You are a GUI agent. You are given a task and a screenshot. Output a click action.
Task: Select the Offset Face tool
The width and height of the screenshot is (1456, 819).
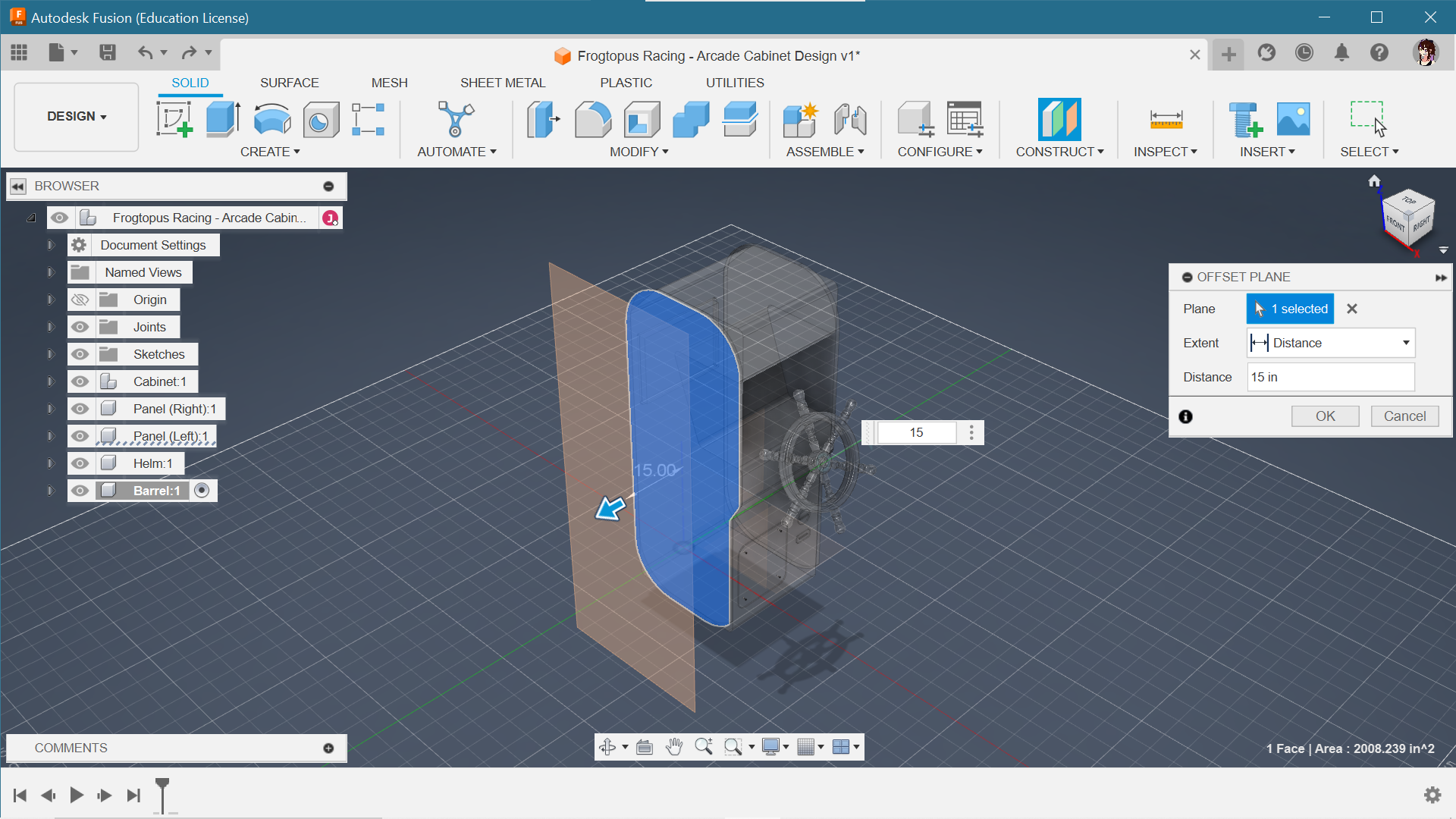(739, 119)
